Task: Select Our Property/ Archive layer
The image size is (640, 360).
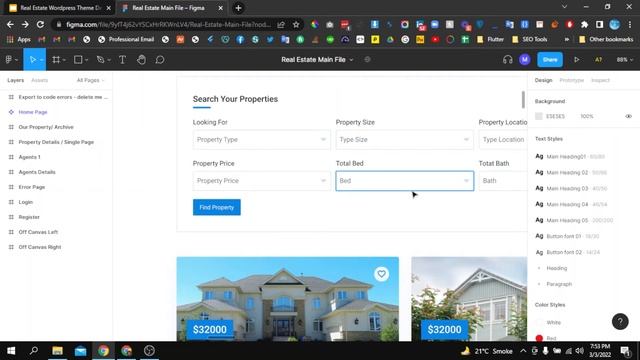Action: [46, 127]
